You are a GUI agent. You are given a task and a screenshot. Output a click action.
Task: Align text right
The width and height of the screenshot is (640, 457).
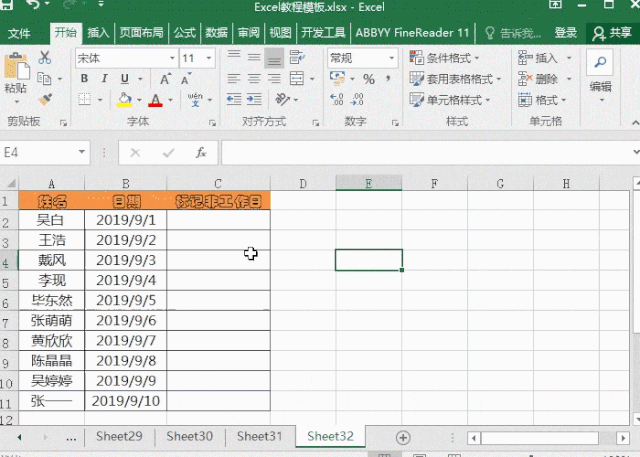[274, 78]
